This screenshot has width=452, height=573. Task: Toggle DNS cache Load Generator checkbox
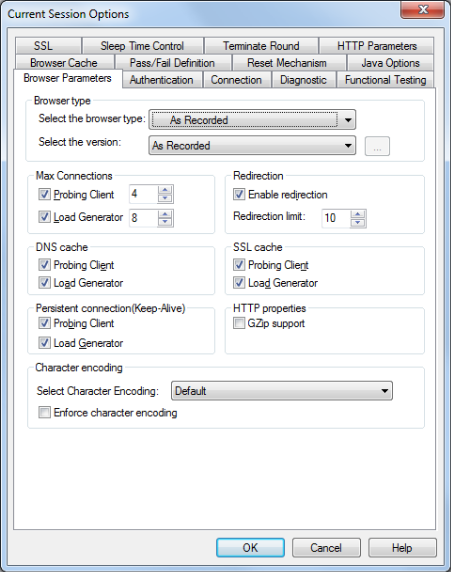44,282
